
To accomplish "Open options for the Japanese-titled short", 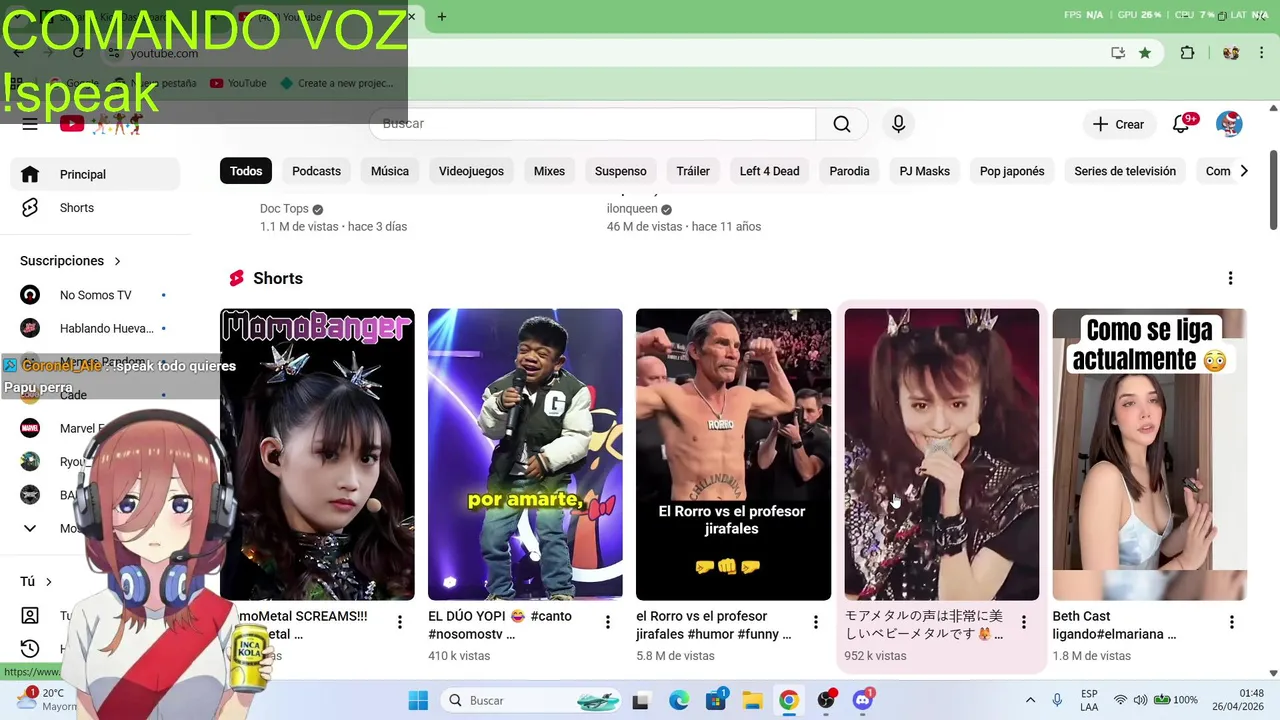I will click(x=1023, y=623).
